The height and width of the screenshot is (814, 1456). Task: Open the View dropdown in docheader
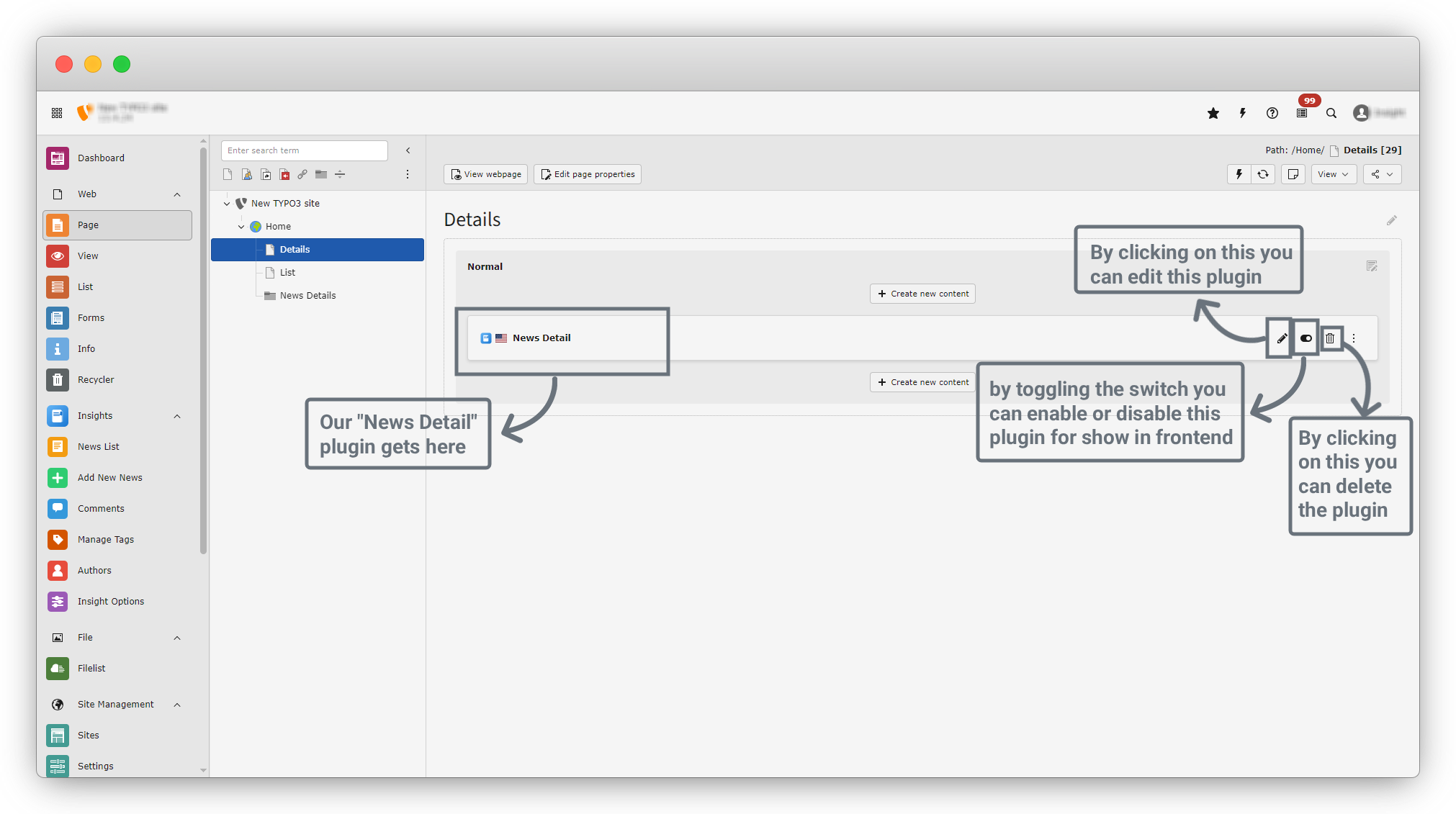1333,174
